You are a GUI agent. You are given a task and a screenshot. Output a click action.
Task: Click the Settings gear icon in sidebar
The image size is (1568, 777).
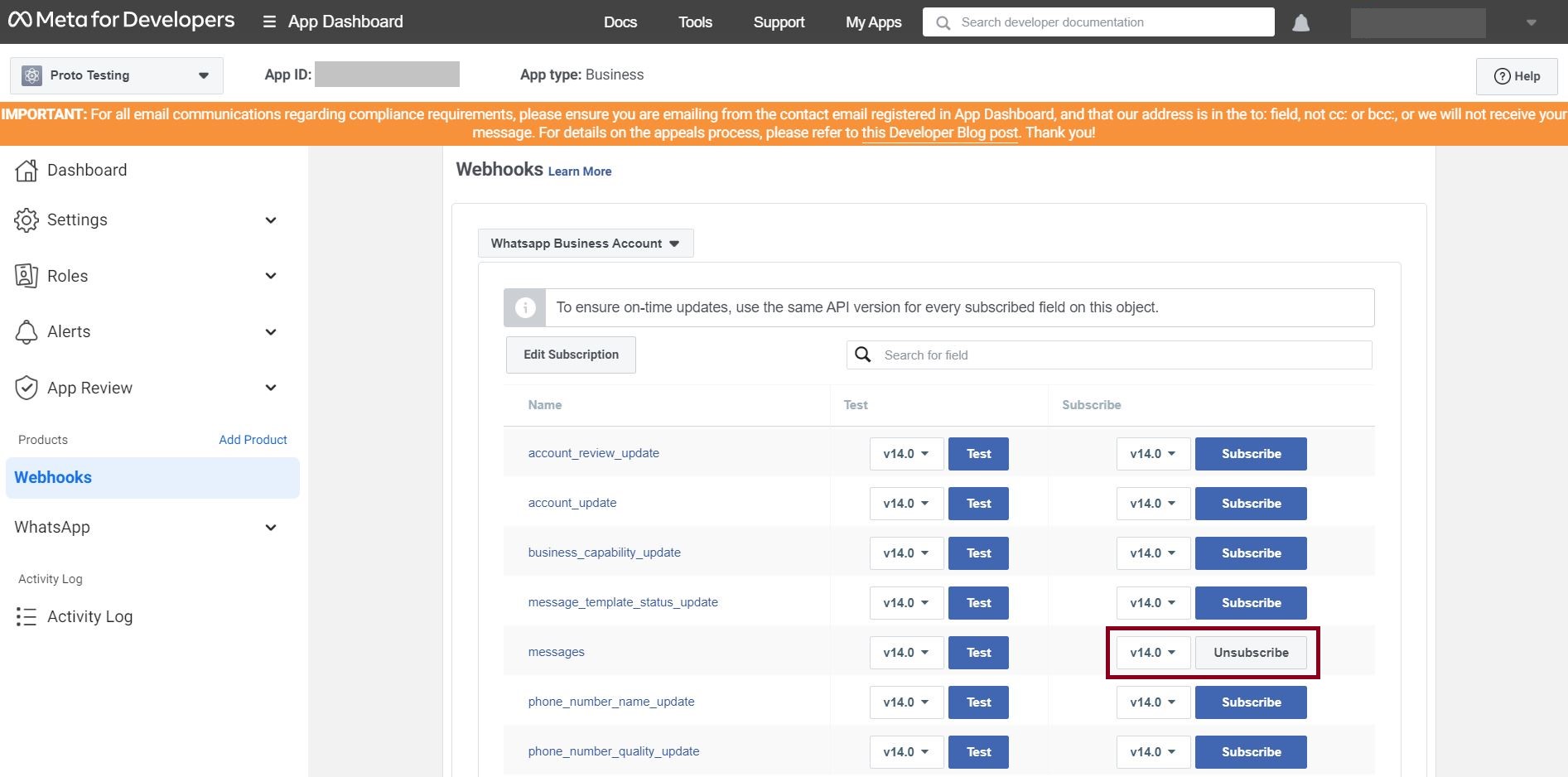pos(27,220)
